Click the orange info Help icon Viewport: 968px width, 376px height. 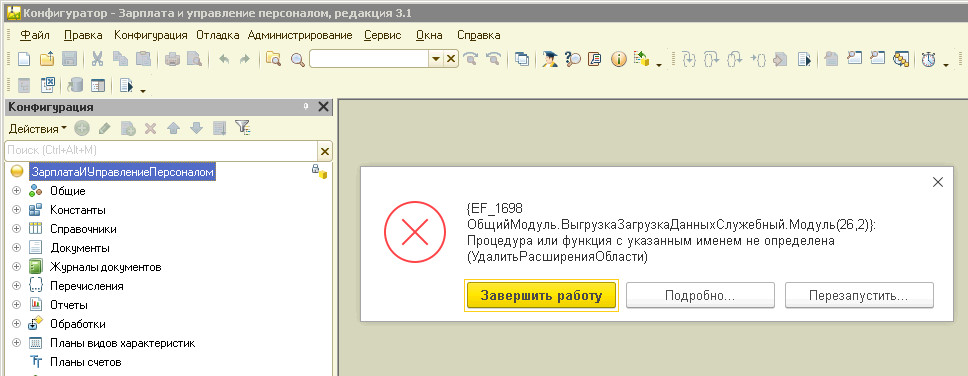point(619,59)
